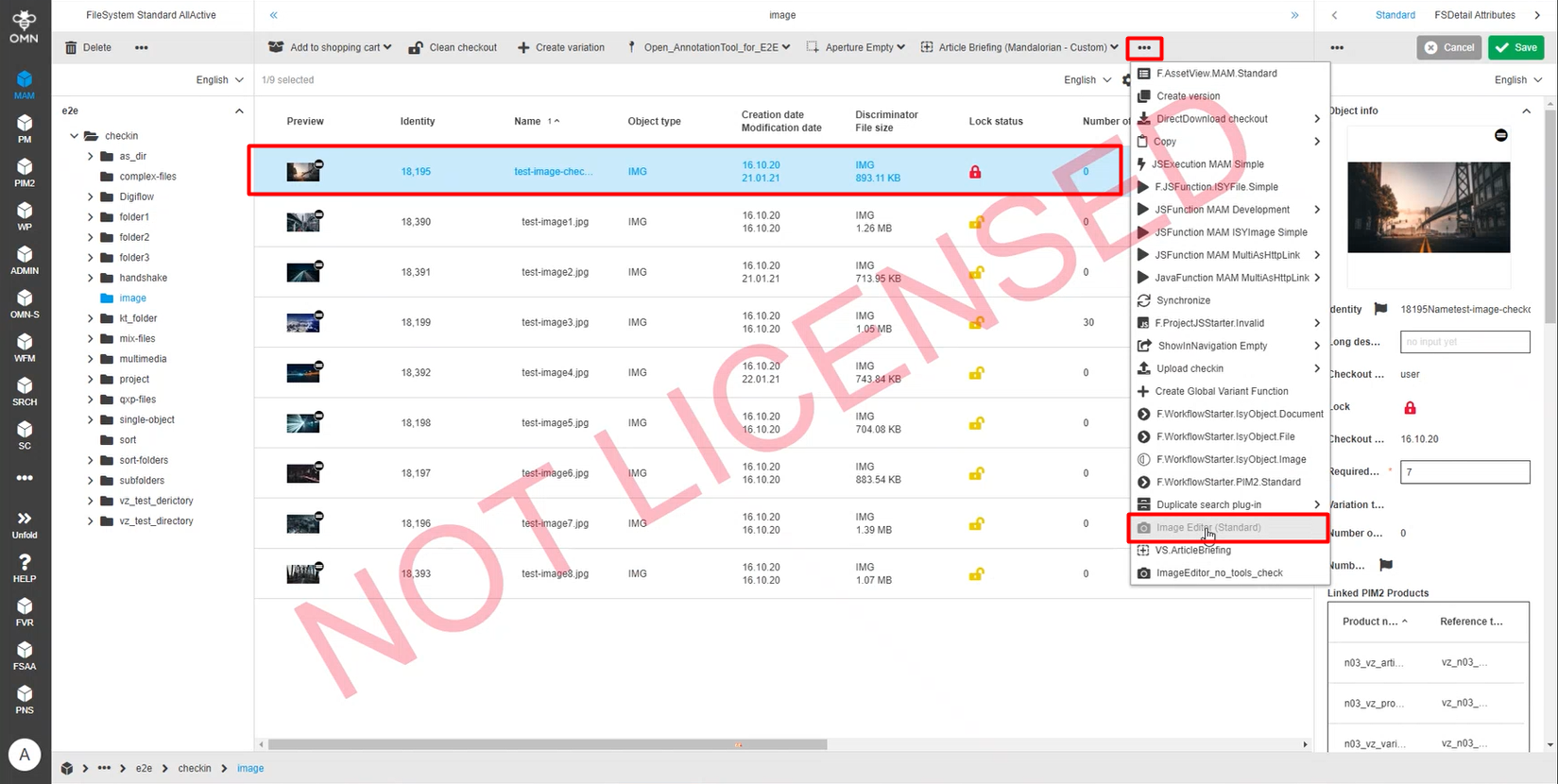
Task: Open the ADMIN module icon
Action: click(x=25, y=259)
